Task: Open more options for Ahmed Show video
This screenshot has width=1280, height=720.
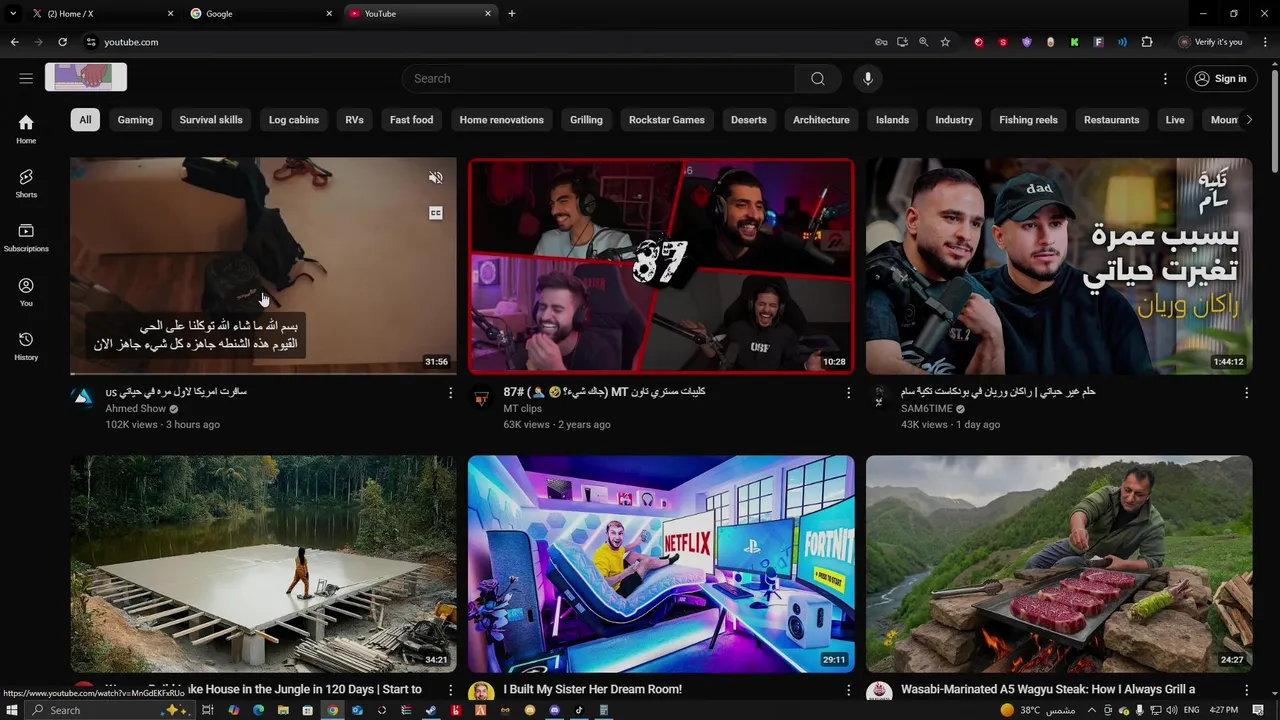Action: click(x=450, y=393)
